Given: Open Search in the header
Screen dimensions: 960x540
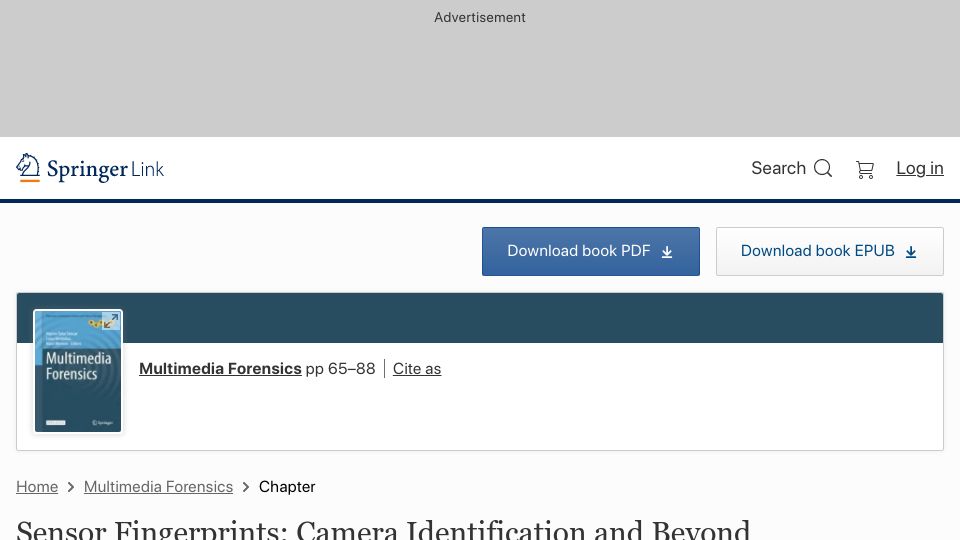Looking at the screenshot, I should tap(791, 168).
